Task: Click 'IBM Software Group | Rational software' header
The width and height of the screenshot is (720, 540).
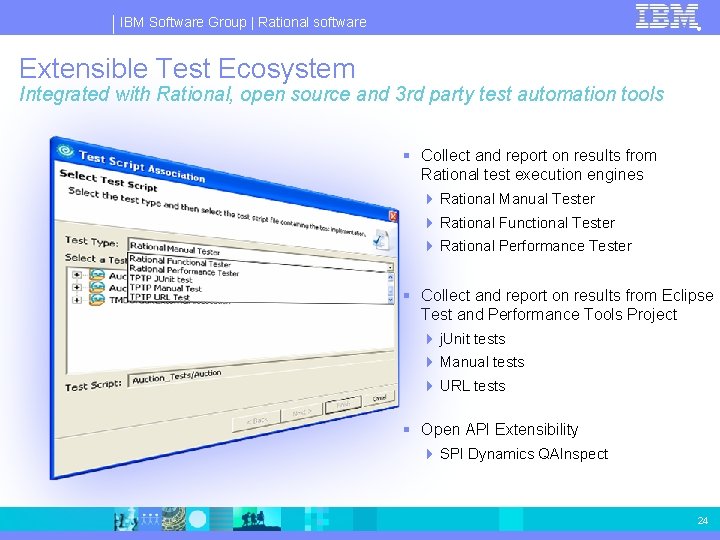Action: pos(243,22)
